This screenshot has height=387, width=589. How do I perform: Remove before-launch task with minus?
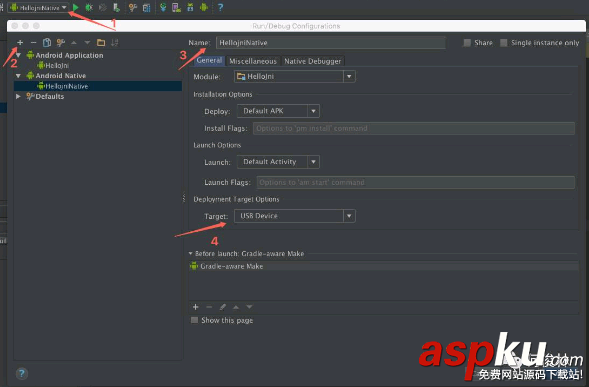(x=209, y=307)
